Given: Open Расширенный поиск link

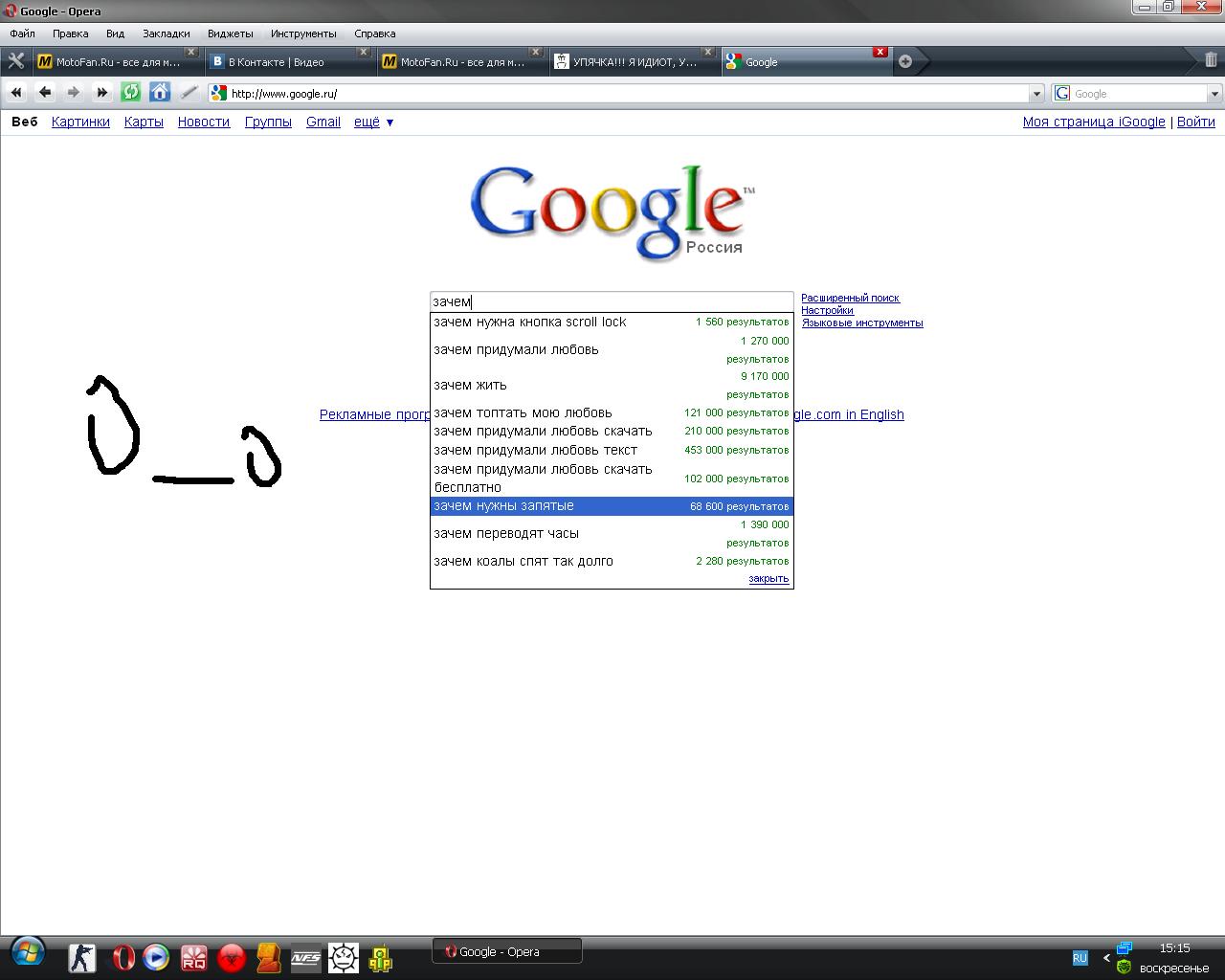Looking at the screenshot, I should coord(850,298).
